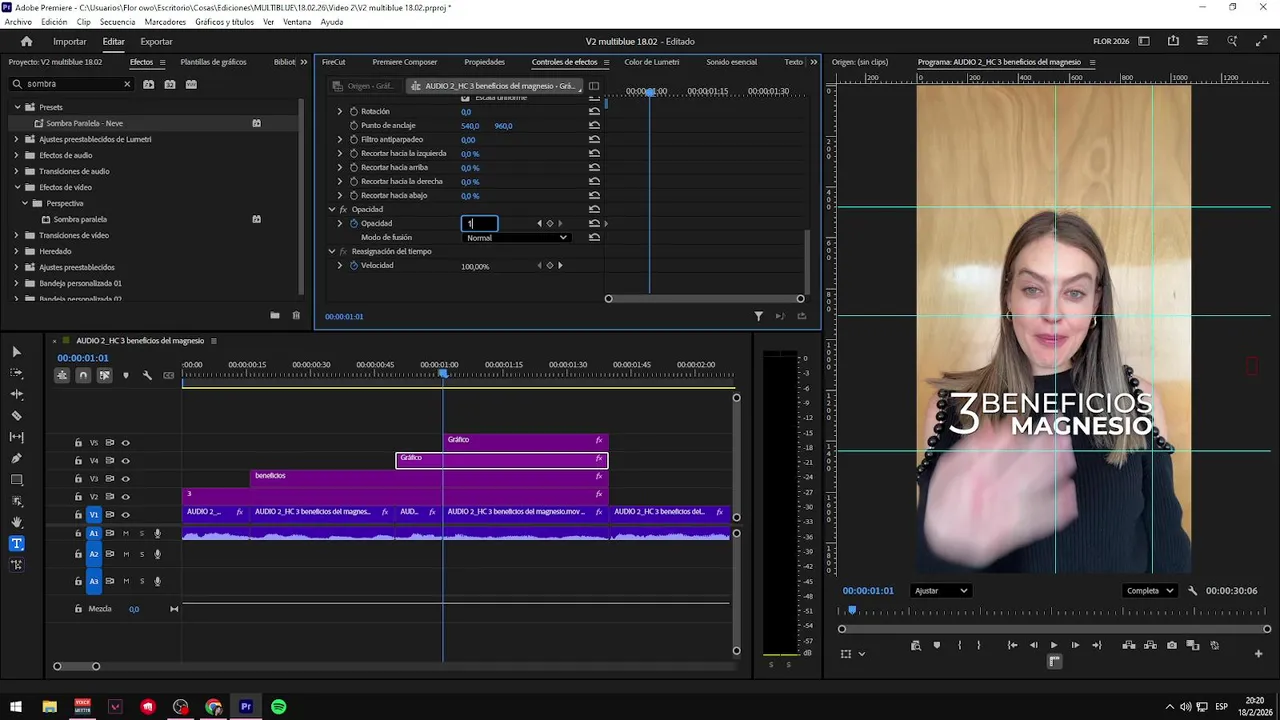Open the Exportar workspace

(x=156, y=41)
